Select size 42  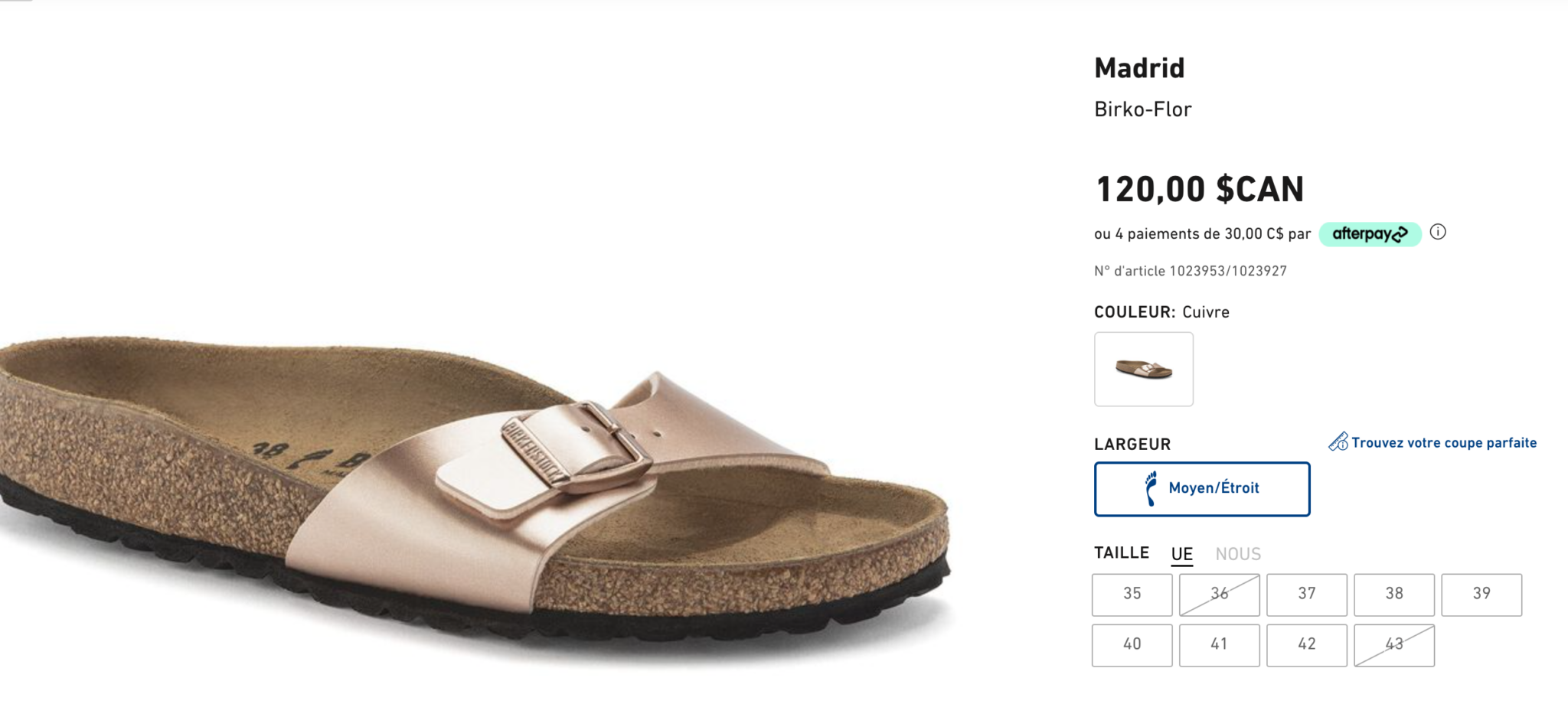pos(1306,644)
